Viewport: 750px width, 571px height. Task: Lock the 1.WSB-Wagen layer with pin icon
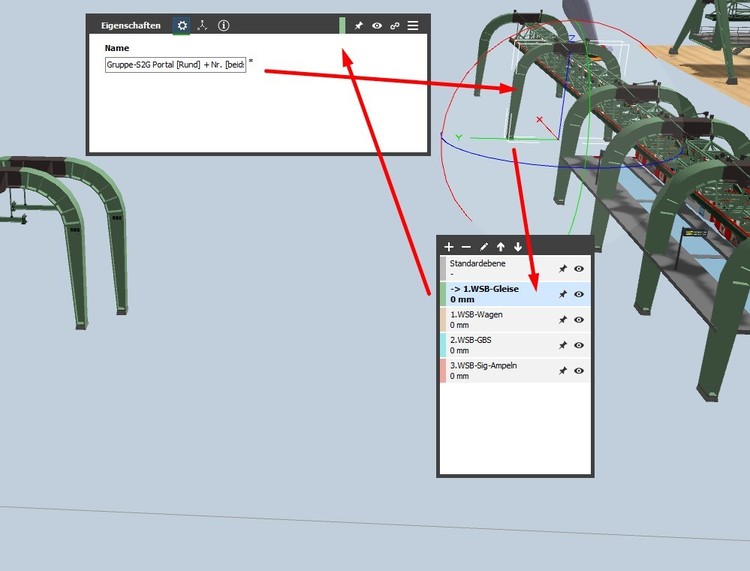[x=562, y=320]
